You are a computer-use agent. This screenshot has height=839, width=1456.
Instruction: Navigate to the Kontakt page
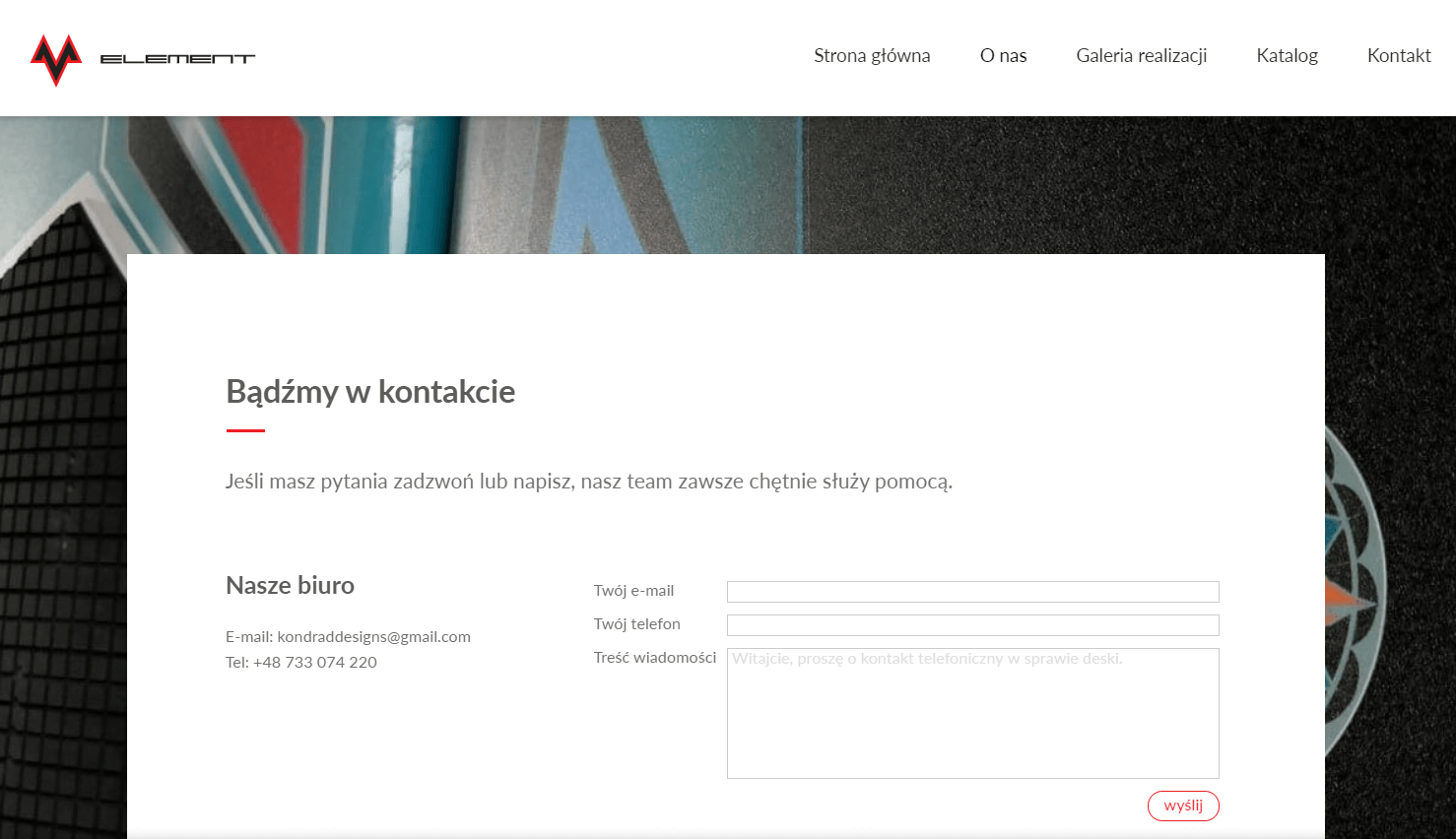pyautogui.click(x=1398, y=56)
